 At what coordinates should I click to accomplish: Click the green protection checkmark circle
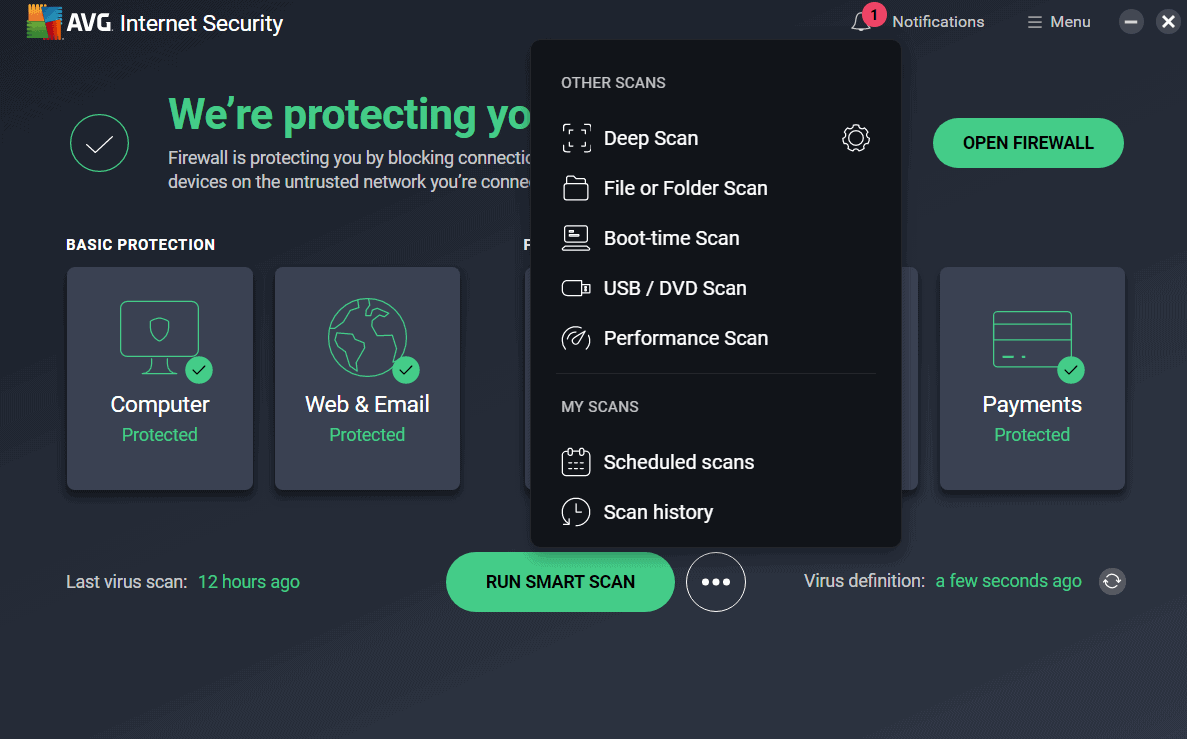(x=99, y=143)
